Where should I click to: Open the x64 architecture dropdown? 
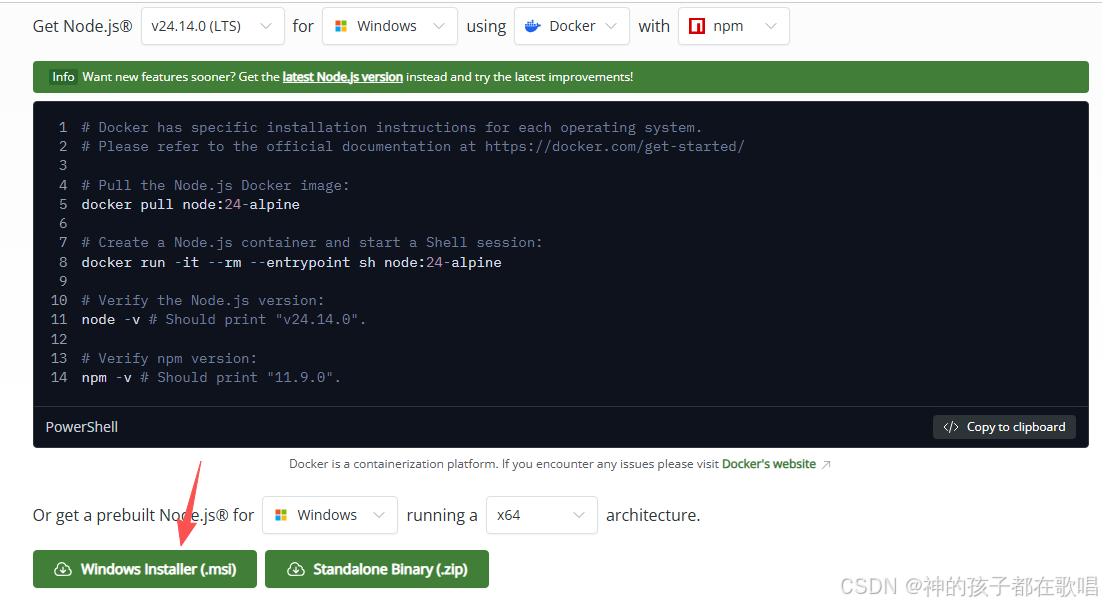541,514
